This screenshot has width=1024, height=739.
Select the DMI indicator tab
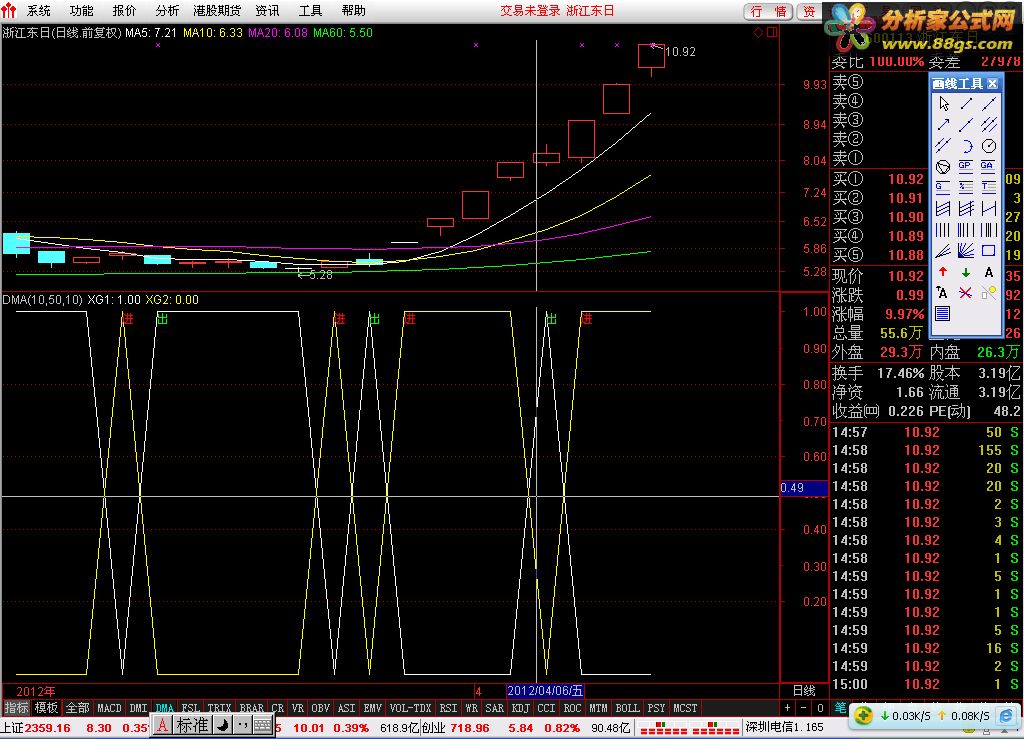[x=138, y=708]
